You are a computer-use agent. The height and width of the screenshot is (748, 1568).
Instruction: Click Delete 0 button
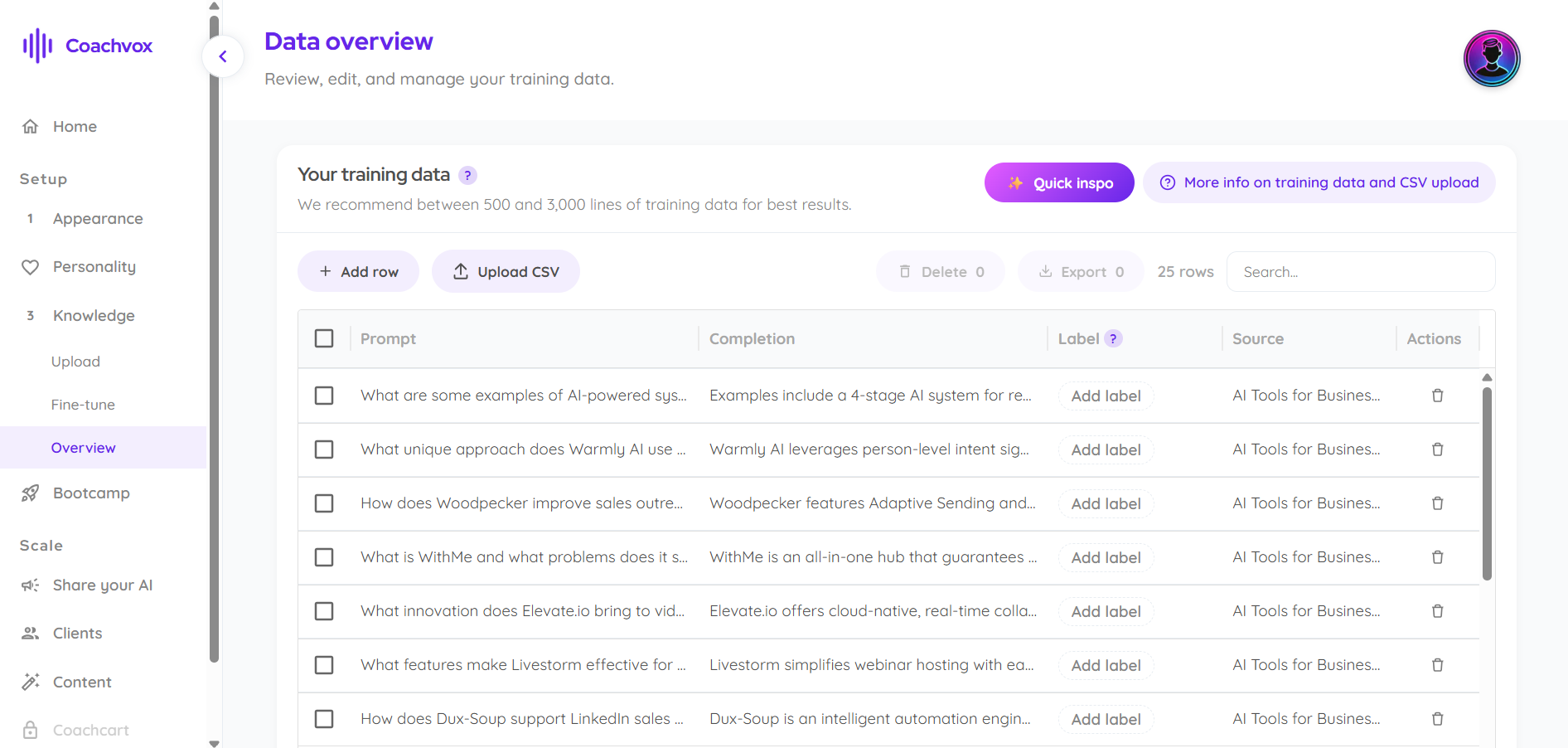pyautogui.click(x=941, y=271)
